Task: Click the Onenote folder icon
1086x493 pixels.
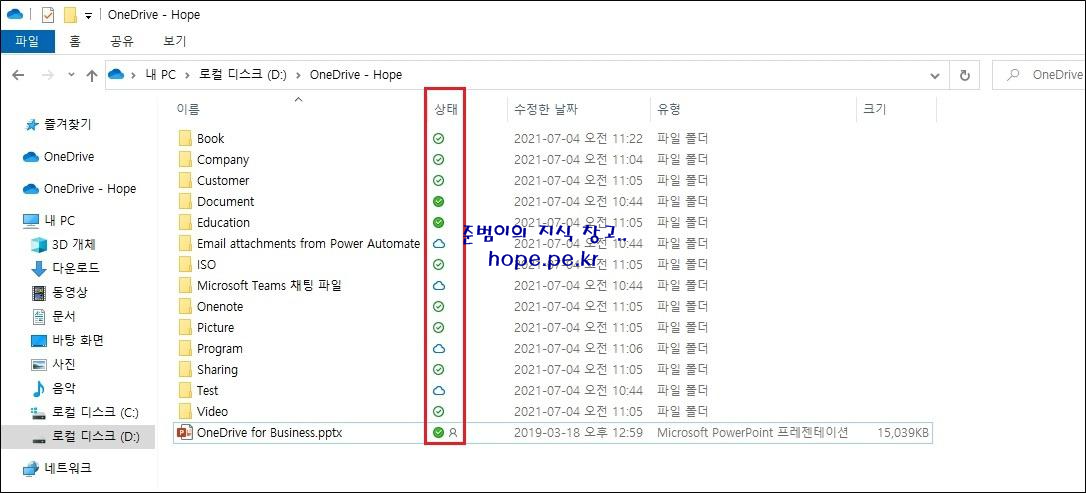Action: 185,306
